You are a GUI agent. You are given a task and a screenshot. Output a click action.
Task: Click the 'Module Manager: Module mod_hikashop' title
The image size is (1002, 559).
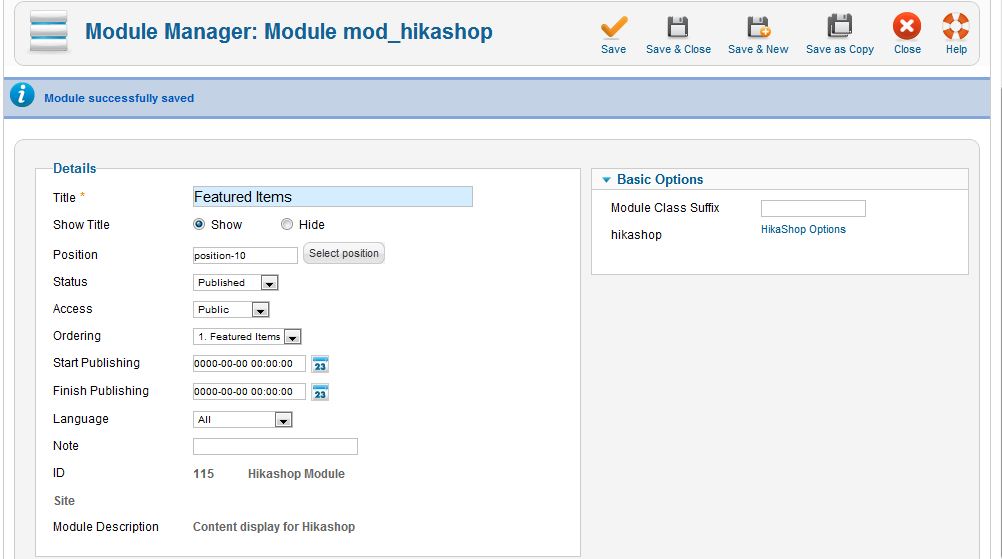[x=289, y=31]
